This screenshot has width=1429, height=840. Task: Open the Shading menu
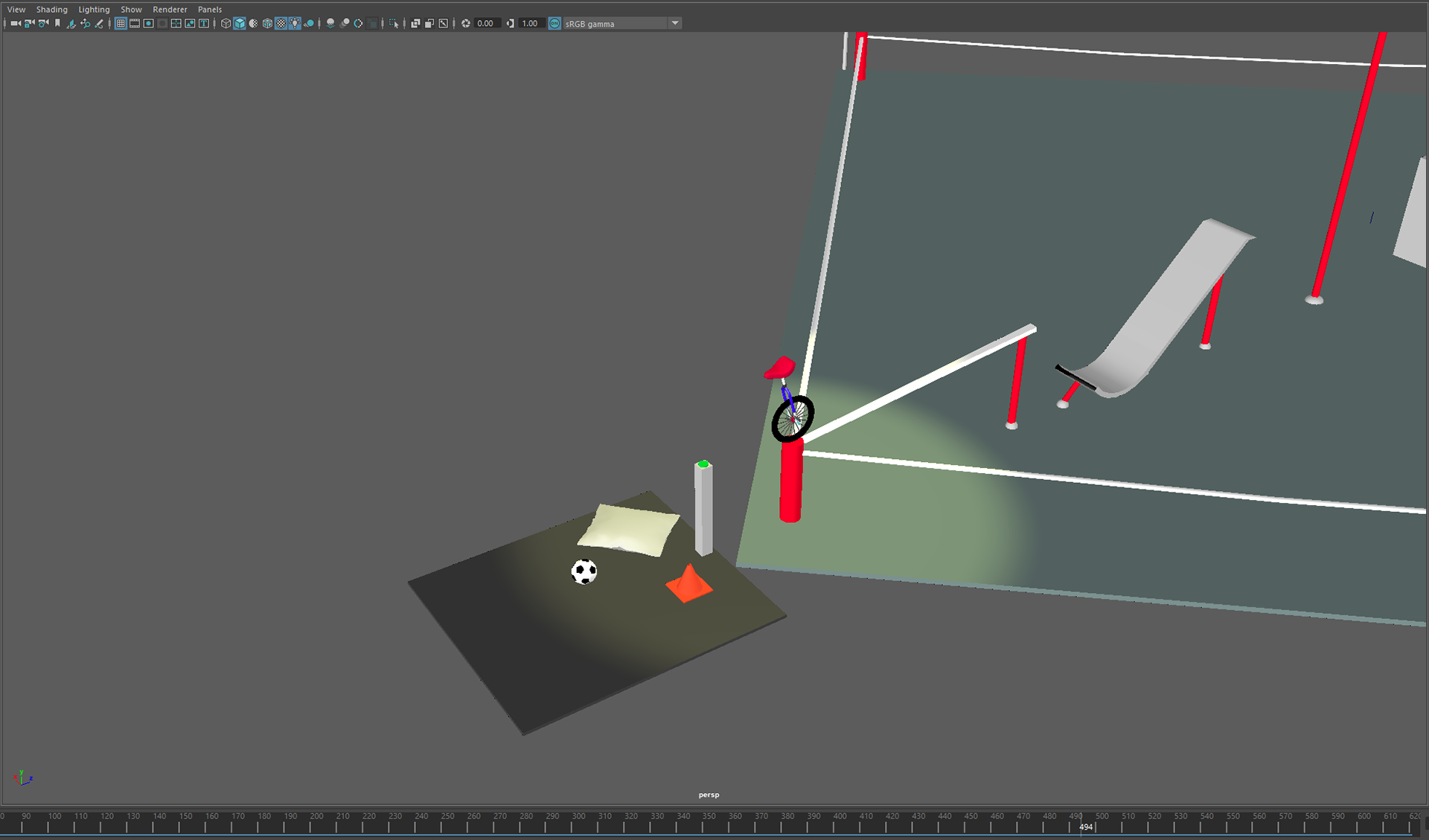coord(51,10)
